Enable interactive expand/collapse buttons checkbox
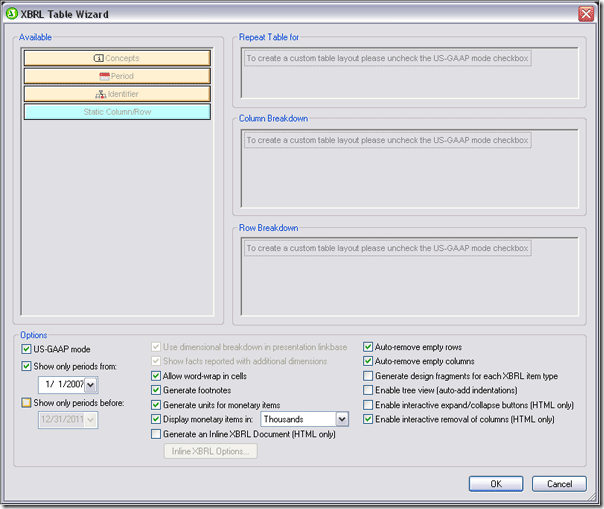Viewport: 604px width, 509px height. [368, 405]
